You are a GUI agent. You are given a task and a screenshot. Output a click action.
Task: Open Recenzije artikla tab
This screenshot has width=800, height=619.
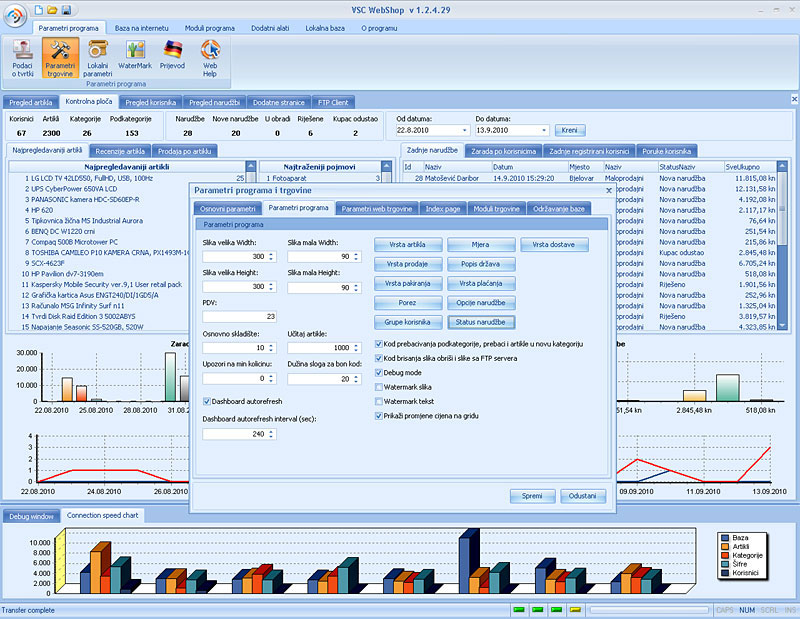point(120,151)
